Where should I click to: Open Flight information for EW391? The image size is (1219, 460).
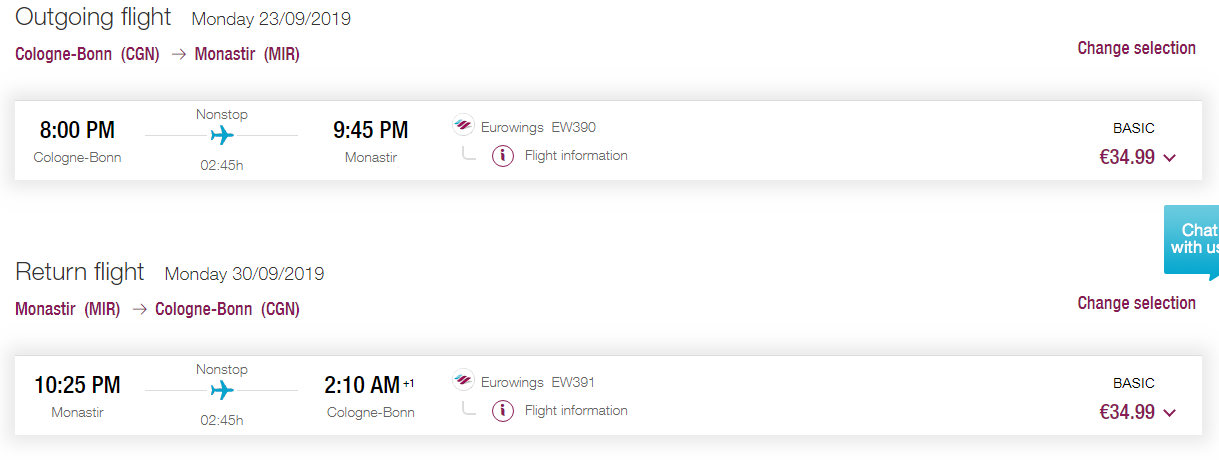(x=576, y=411)
